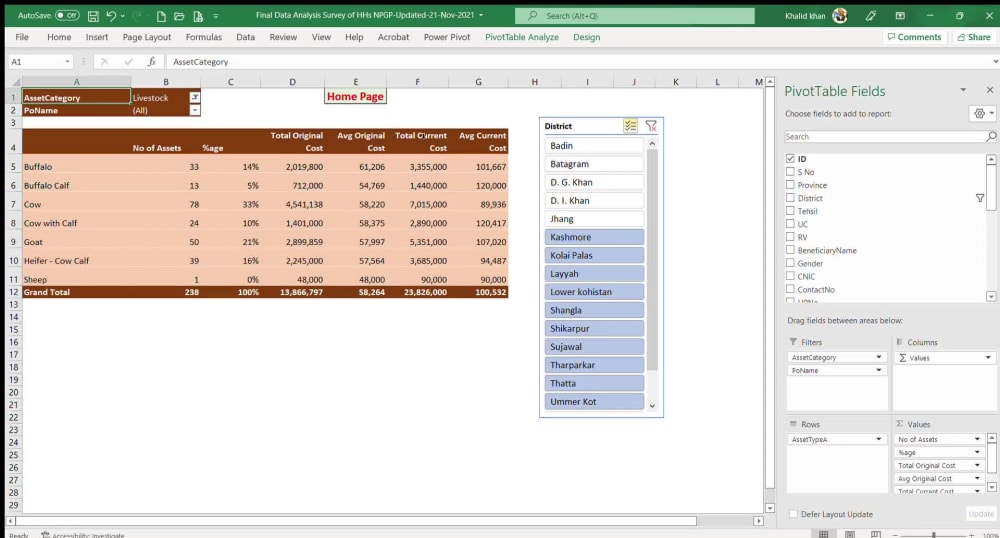
Task: Click the zoom in plus button
Action: tap(971, 535)
